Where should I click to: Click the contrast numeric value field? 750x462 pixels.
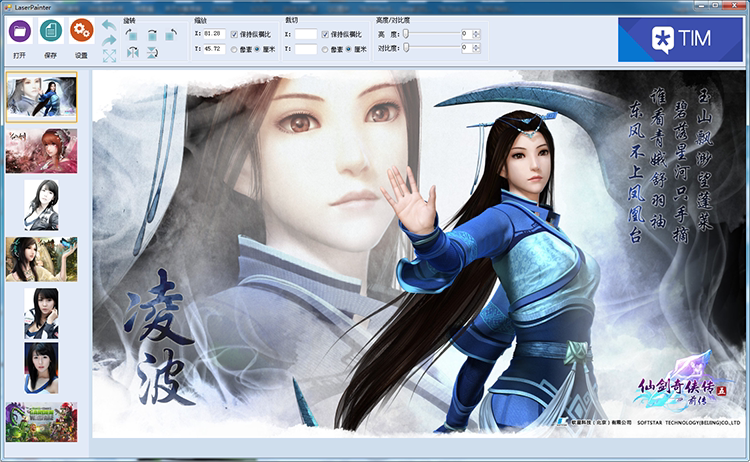pos(467,48)
